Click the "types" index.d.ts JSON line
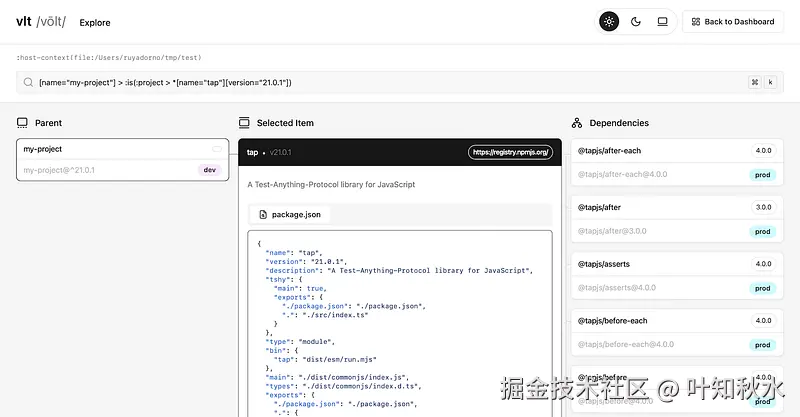800x417 pixels. pos(343,386)
